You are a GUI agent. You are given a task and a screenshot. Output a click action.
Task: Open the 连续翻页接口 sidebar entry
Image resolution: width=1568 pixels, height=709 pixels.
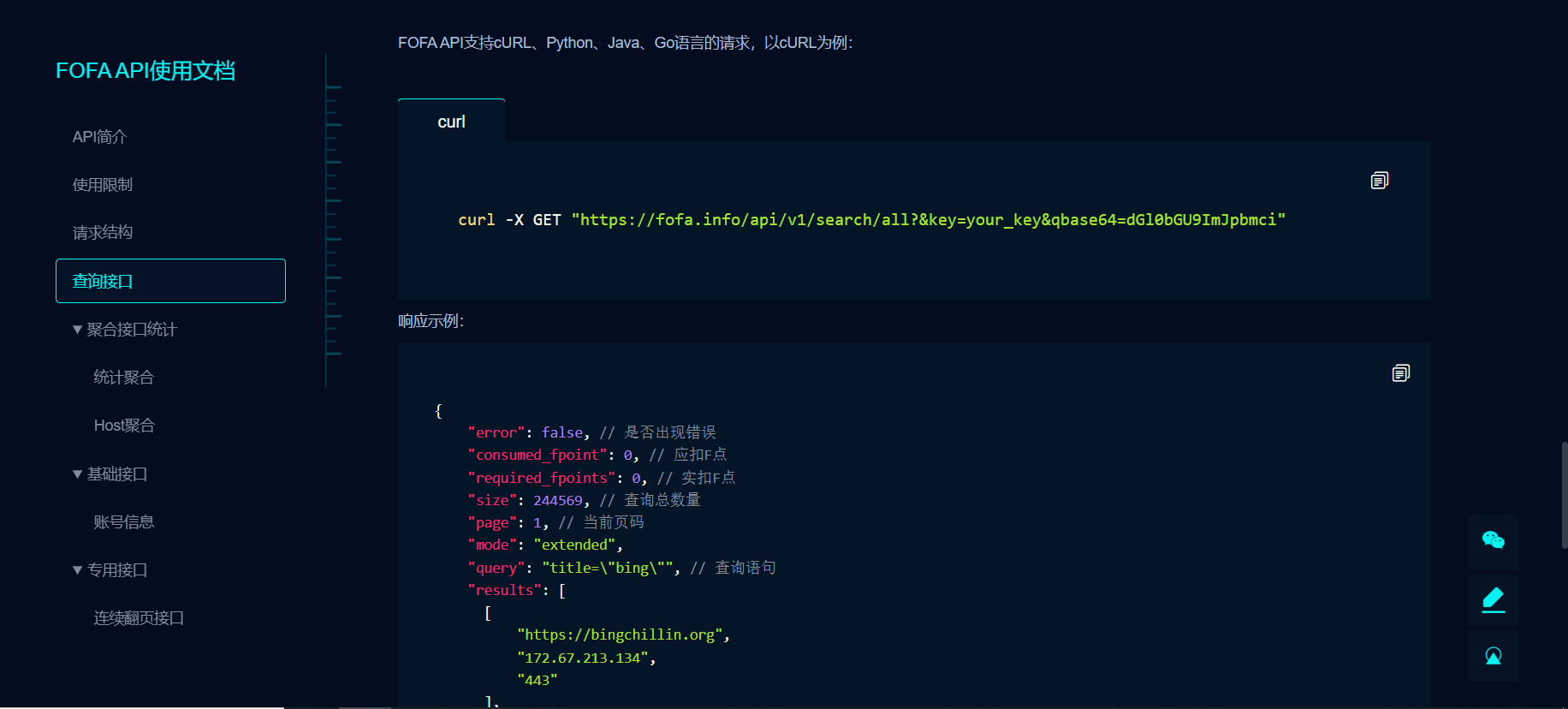[139, 618]
